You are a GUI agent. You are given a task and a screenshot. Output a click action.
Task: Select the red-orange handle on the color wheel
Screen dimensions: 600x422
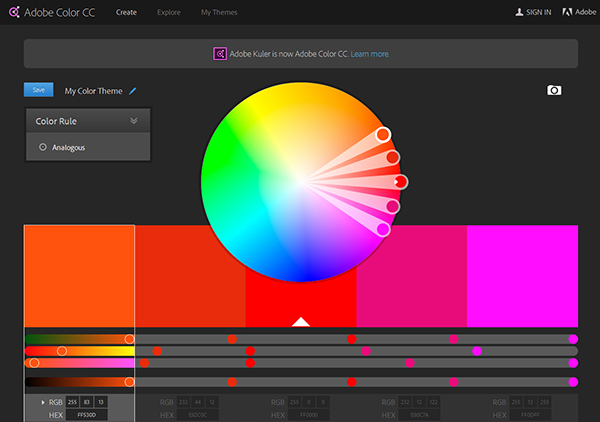(393, 157)
